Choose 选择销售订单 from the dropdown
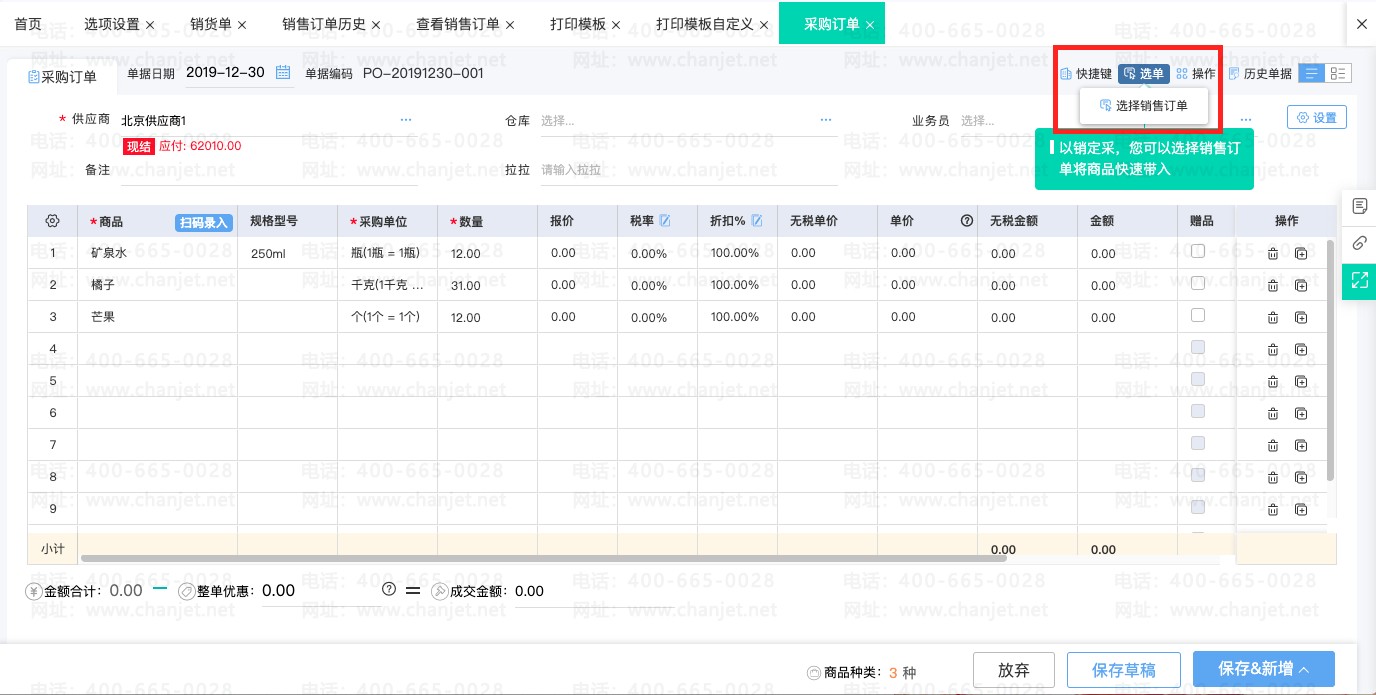 1144,105
